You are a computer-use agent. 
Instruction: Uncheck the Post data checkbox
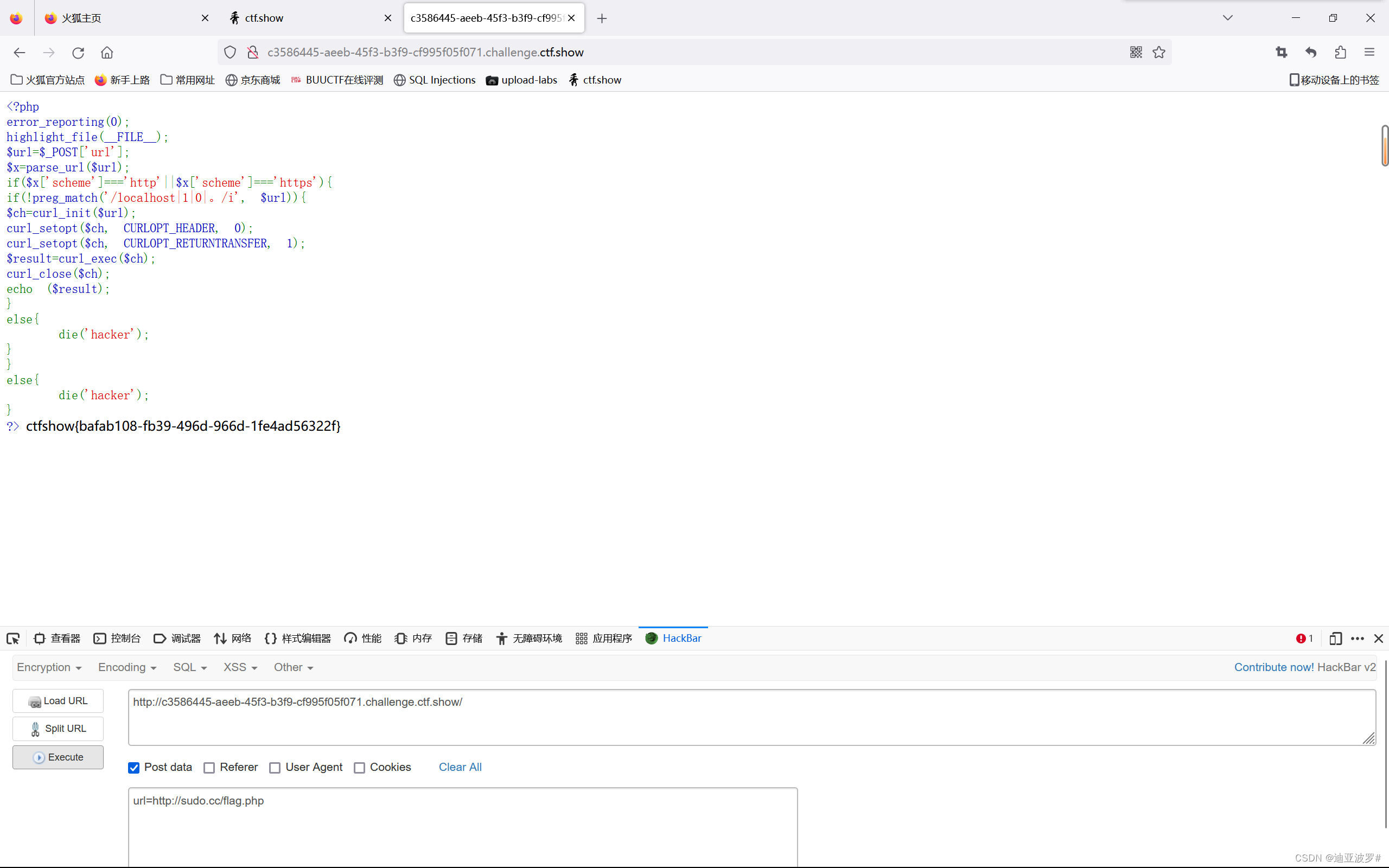point(133,768)
